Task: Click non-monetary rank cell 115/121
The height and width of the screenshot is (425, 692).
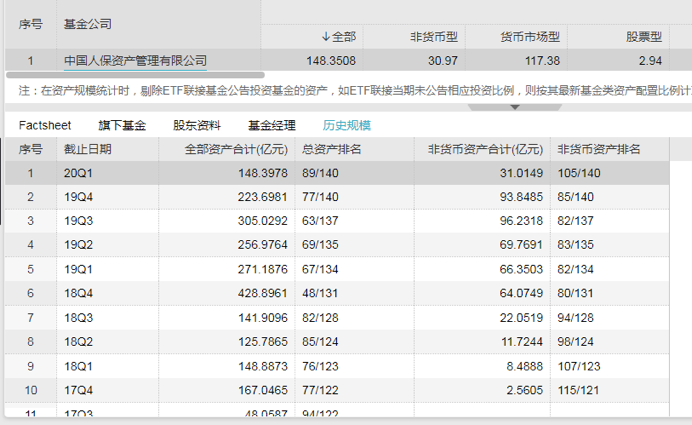Action: point(579,390)
